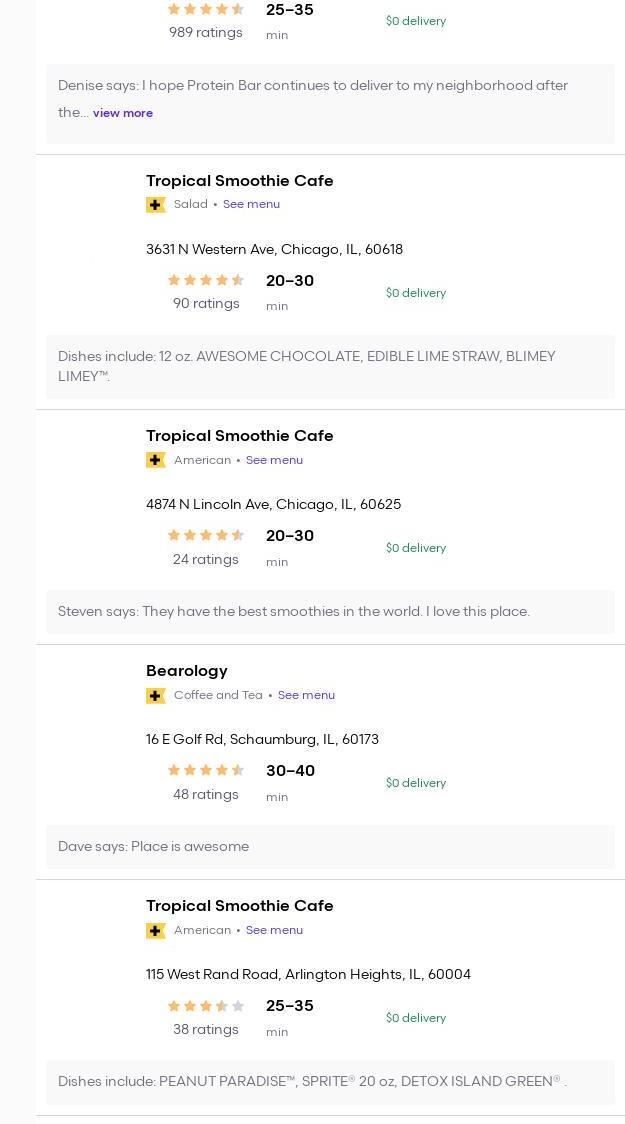Image resolution: width=625 pixels, height=1124 pixels.
Task: Click the plus badge beside Coffee and Tea
Action: click(156, 696)
